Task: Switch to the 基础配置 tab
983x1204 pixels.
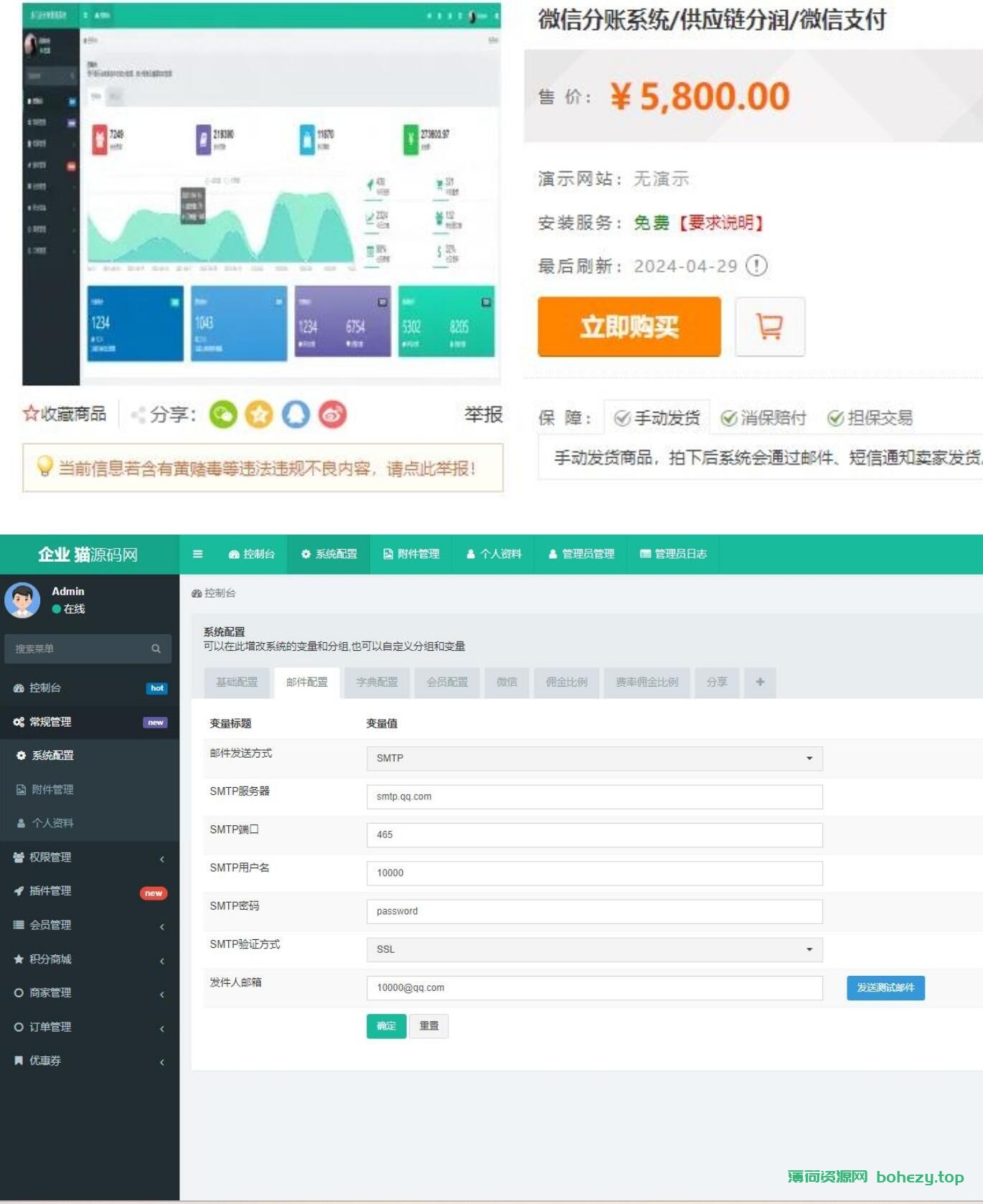Action: [237, 682]
